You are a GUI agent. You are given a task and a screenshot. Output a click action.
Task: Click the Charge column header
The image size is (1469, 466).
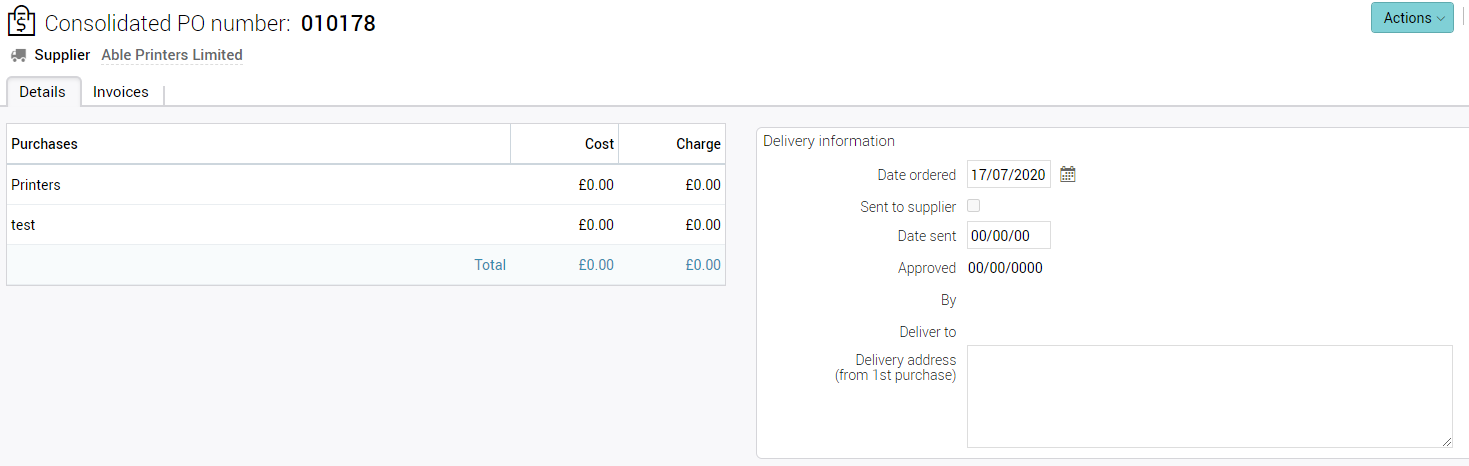pos(698,144)
